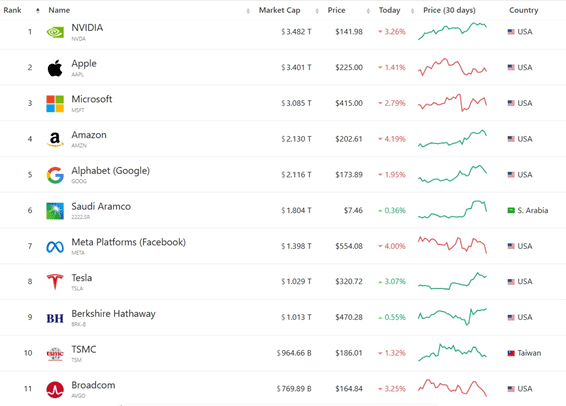
Task: Click the Berkshire Hathaway BH logo
Action: tap(55, 318)
